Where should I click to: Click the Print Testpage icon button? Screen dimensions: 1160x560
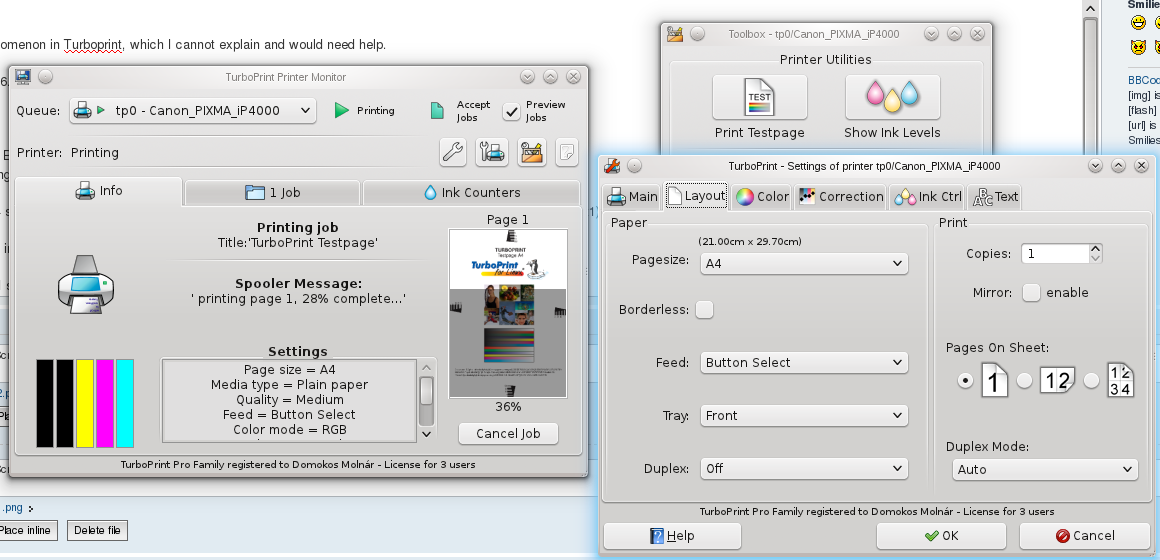pyautogui.click(x=760, y=98)
